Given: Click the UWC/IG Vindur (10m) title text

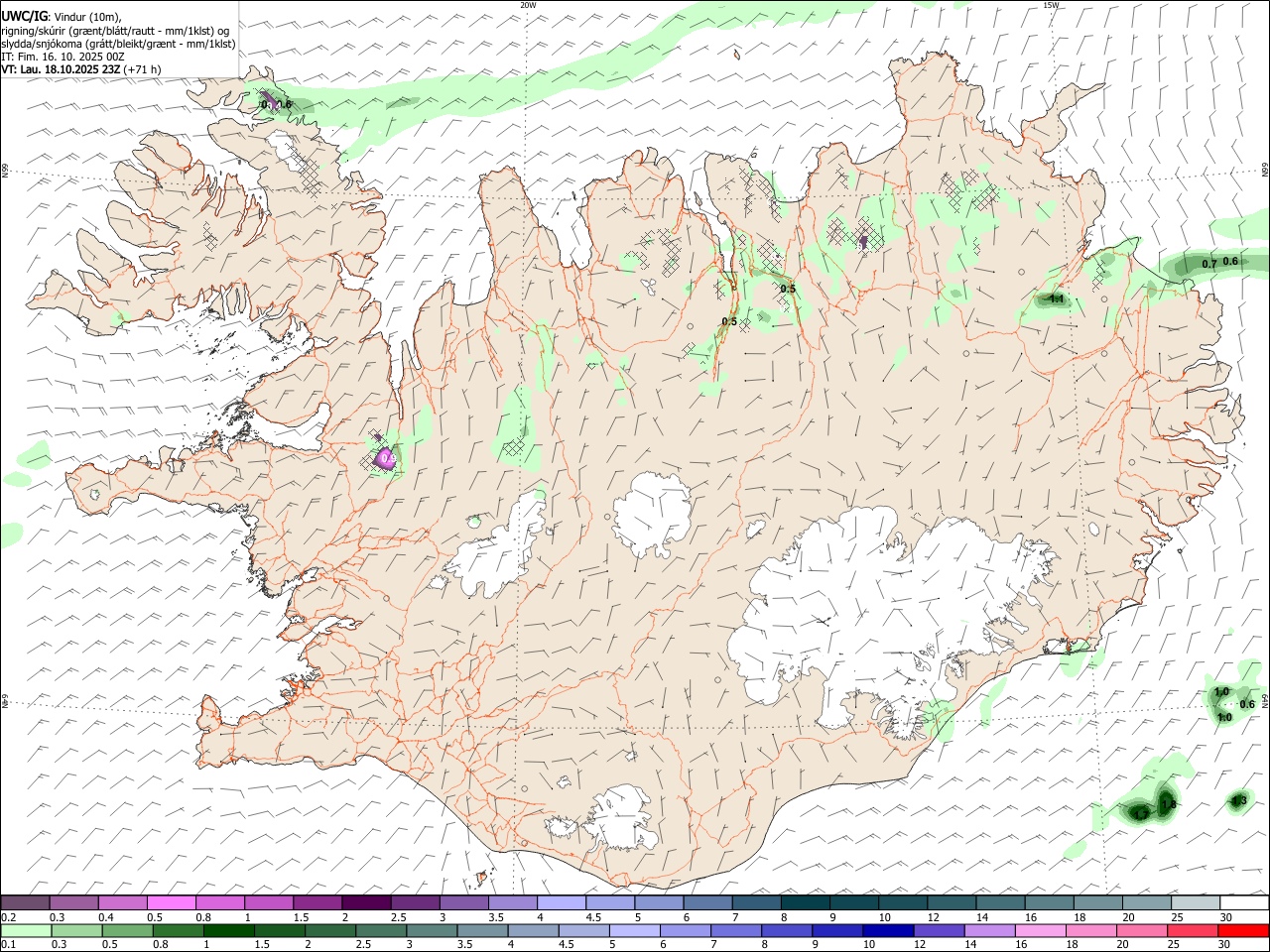Looking at the screenshot, I should click(62, 17).
